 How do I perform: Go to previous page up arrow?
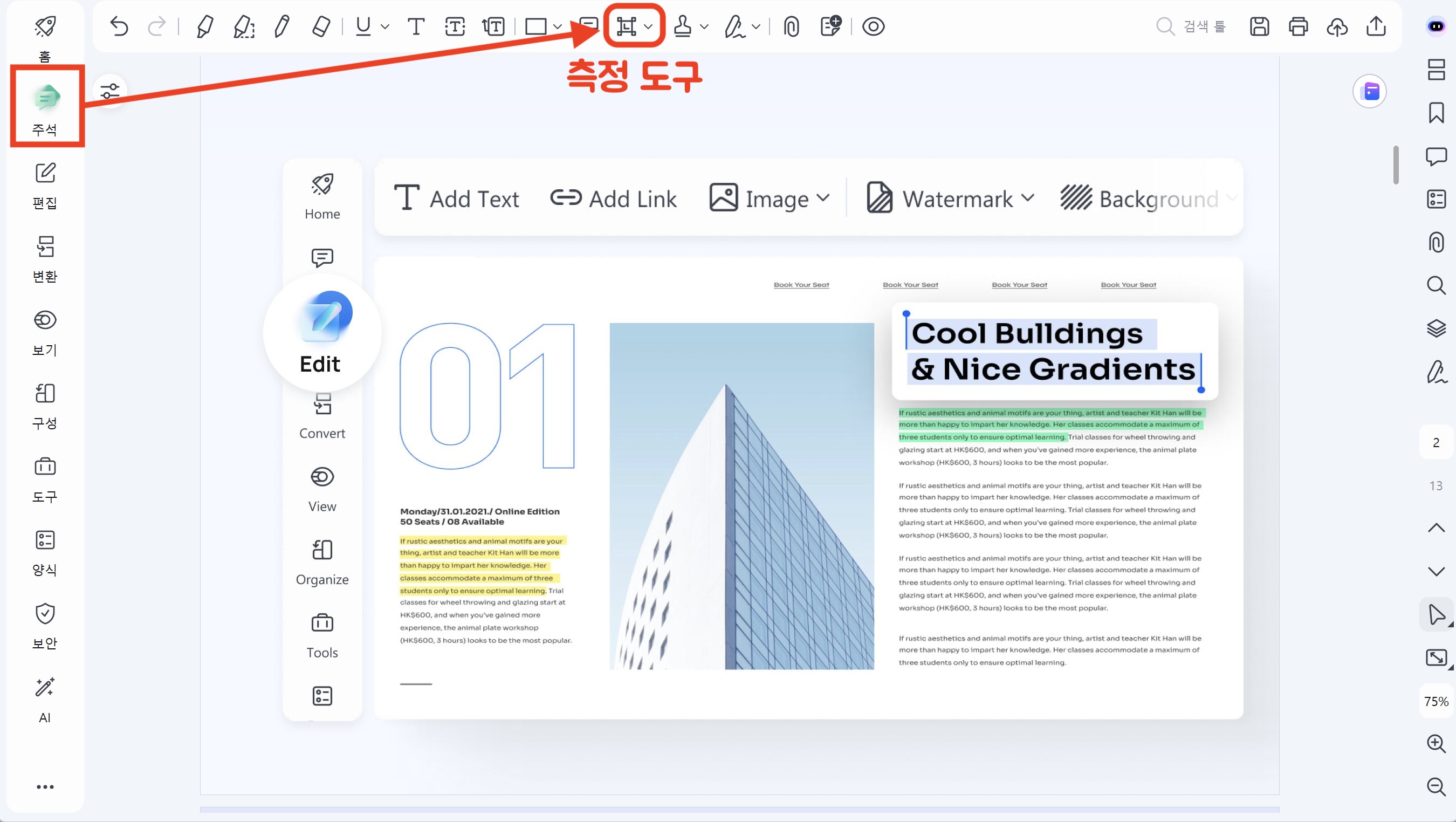pyautogui.click(x=1436, y=528)
